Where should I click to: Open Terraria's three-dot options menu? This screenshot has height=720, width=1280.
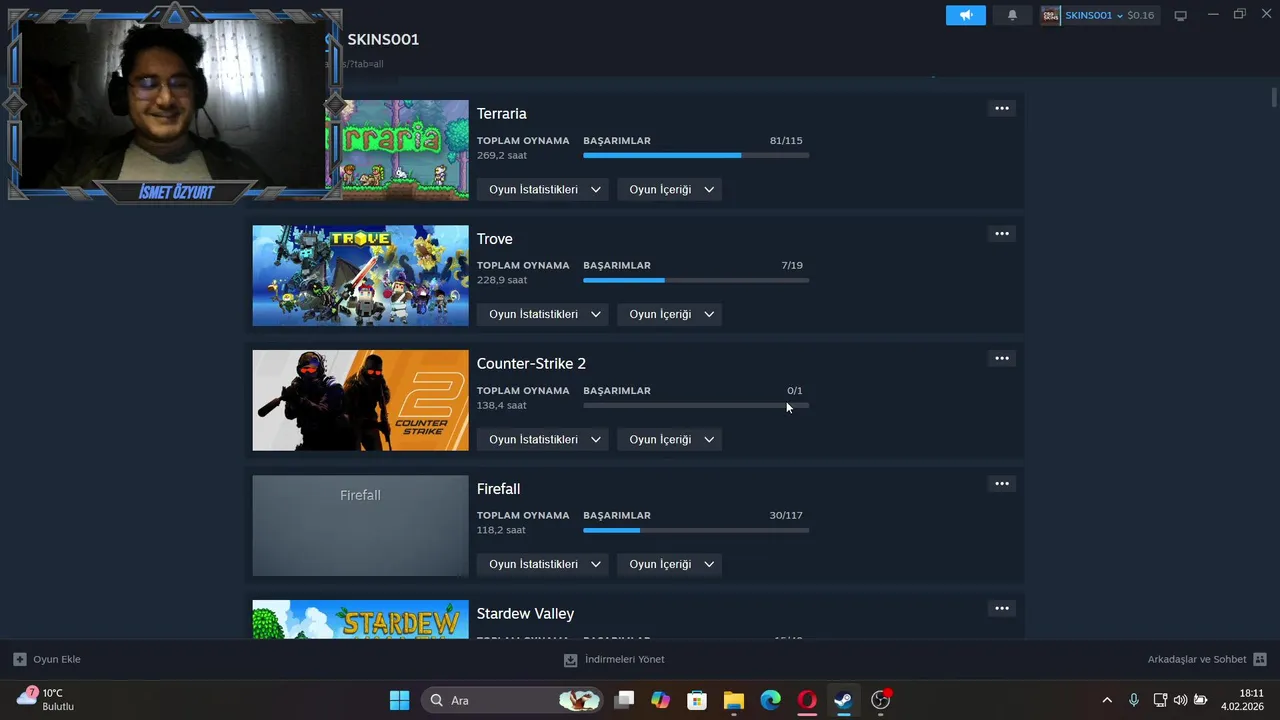pyautogui.click(x=1002, y=108)
